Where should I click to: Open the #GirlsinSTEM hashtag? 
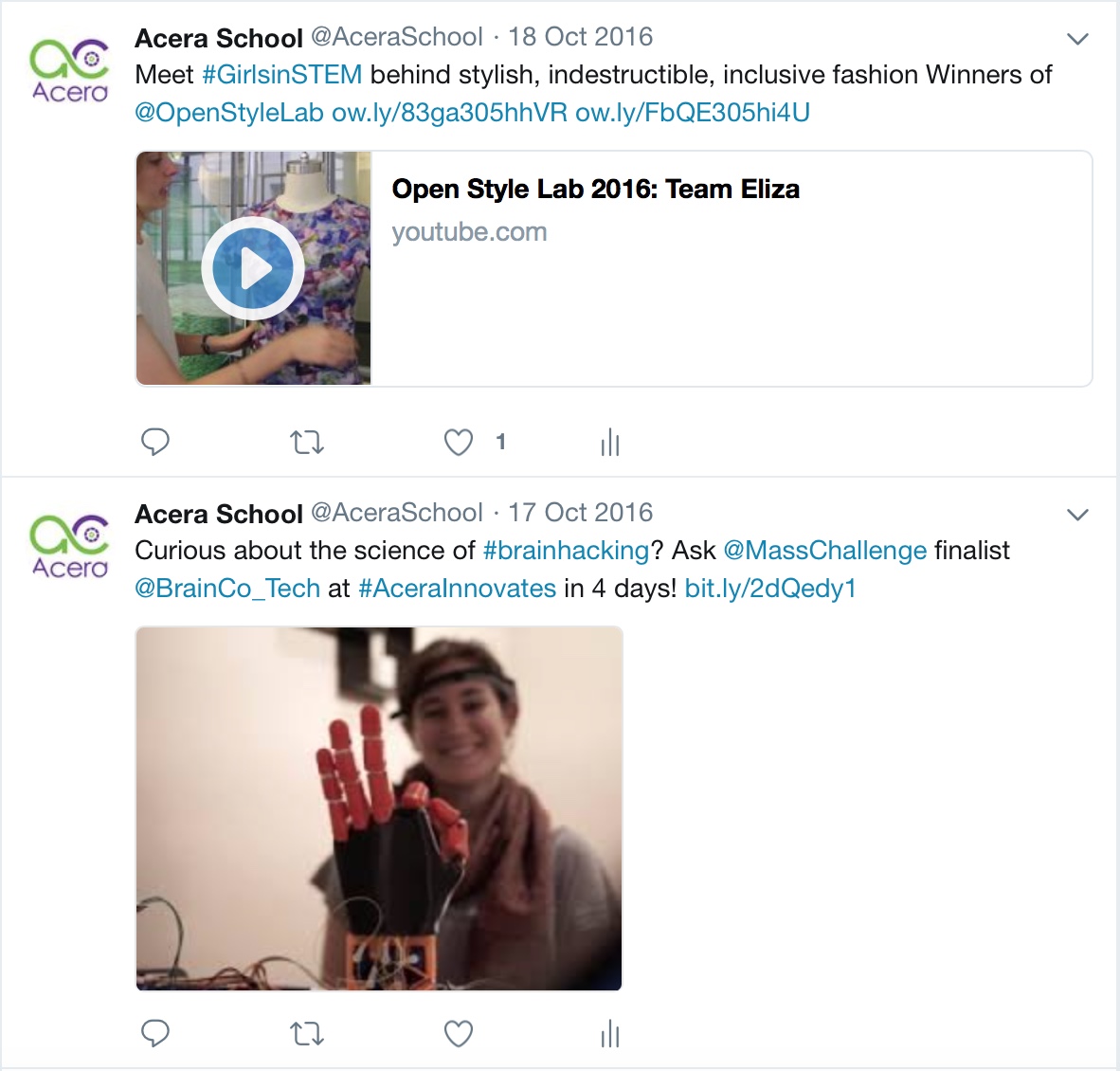pyautogui.click(x=282, y=74)
